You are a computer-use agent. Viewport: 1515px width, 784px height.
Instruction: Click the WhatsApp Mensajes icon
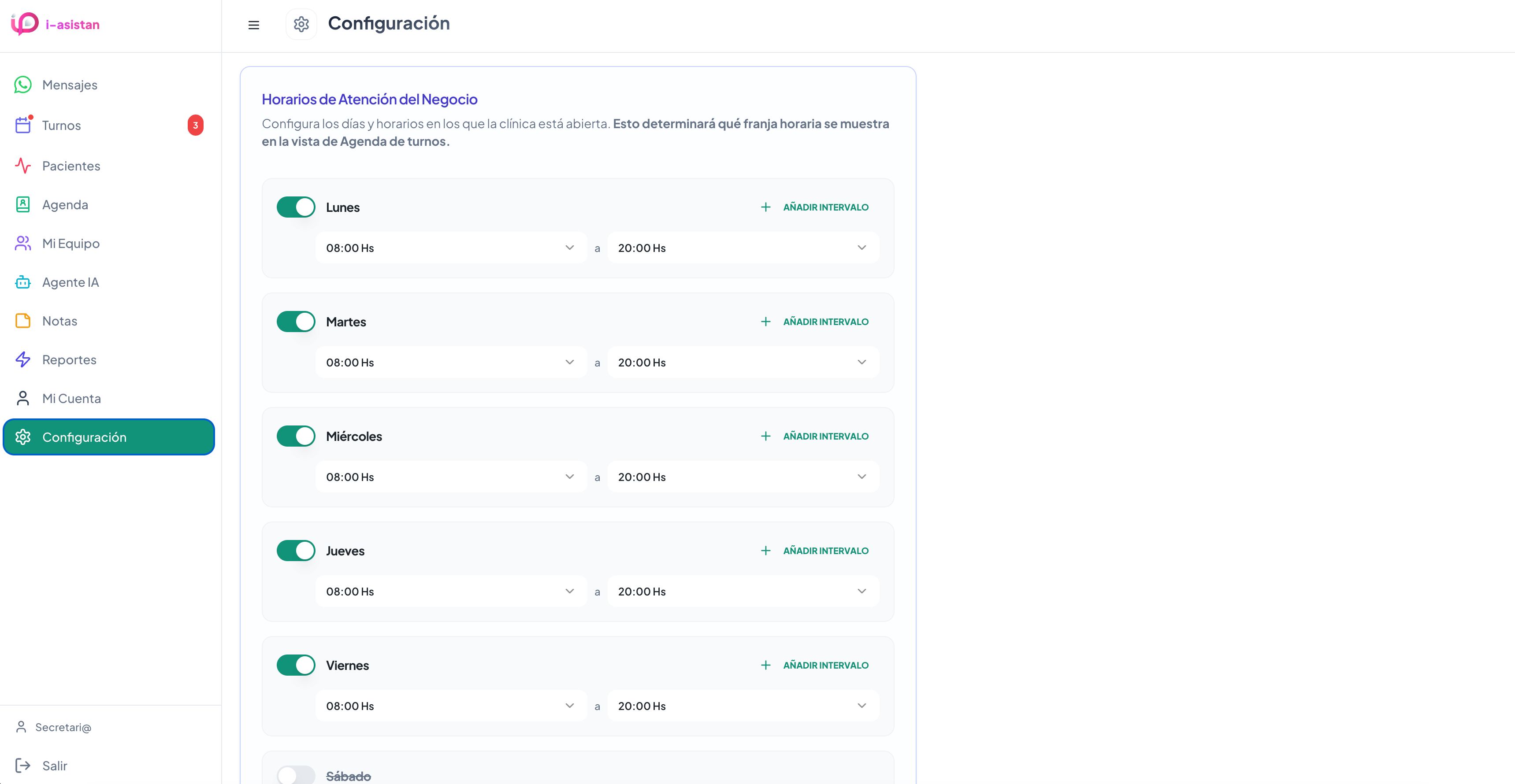pyautogui.click(x=23, y=85)
